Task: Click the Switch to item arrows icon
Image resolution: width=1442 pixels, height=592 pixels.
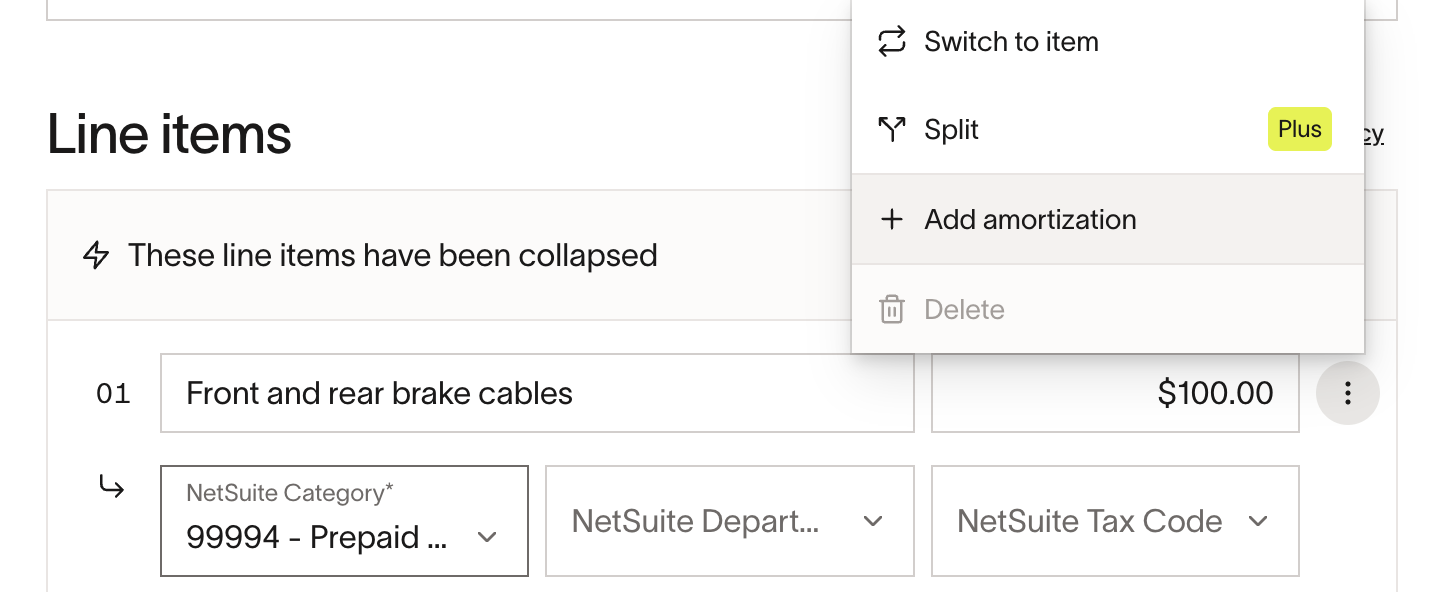Action: (x=891, y=42)
